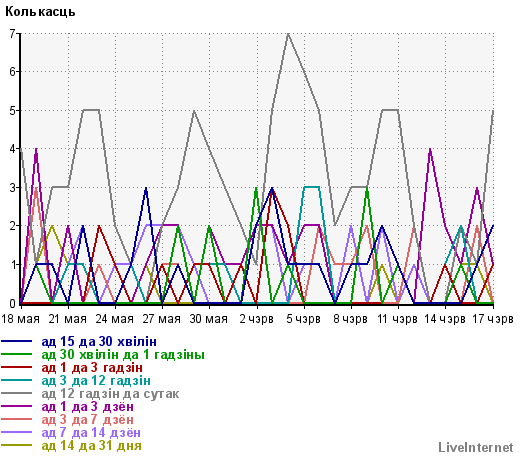Click x-axis date label "2 чэрв"
The height and width of the screenshot is (457, 520).
256,319
